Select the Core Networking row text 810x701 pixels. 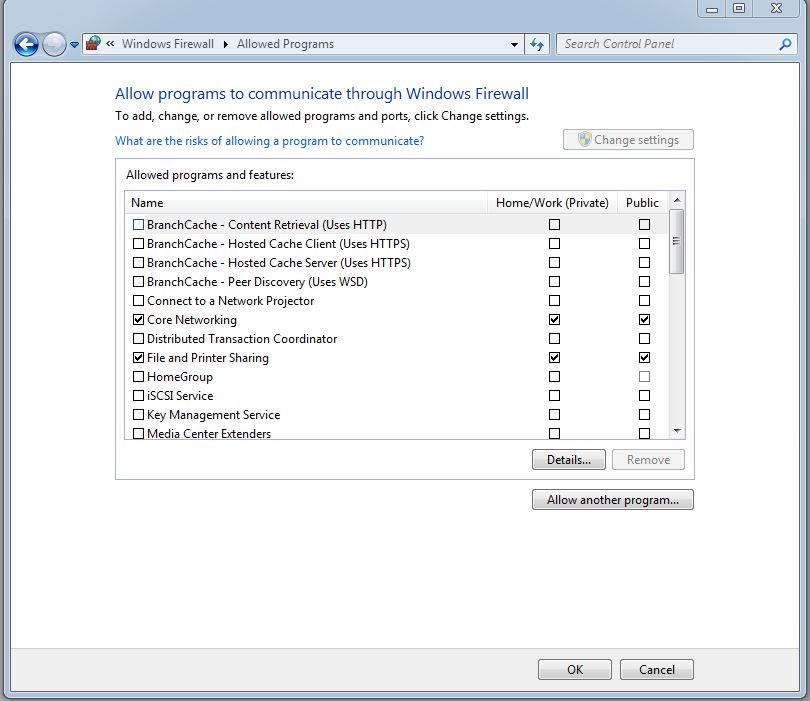192,320
